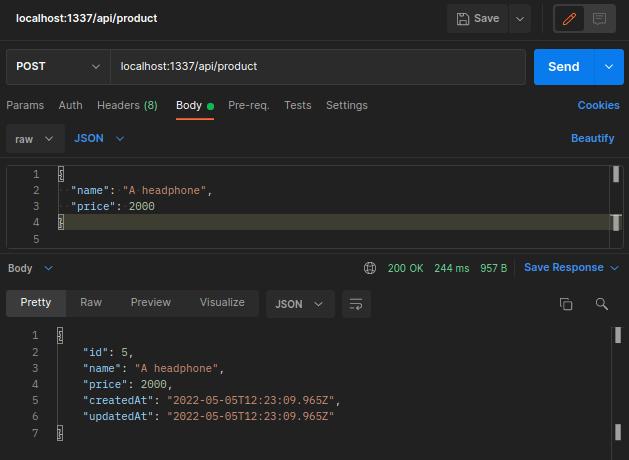This screenshot has height=460, width=629.
Task: Click the search magnifier icon in response
Action: pos(601,304)
